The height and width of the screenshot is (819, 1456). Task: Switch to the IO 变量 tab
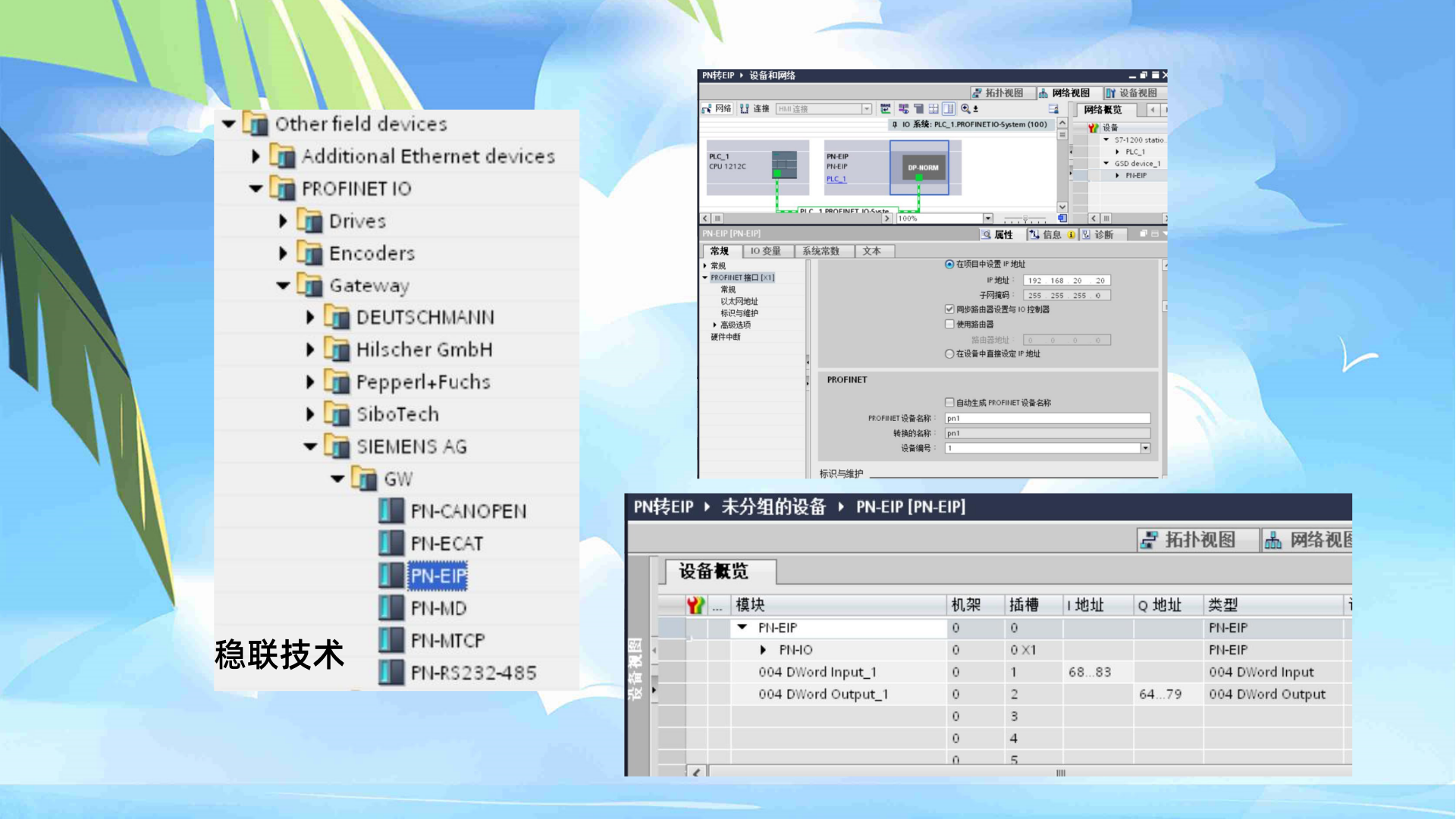pyautogui.click(x=764, y=251)
